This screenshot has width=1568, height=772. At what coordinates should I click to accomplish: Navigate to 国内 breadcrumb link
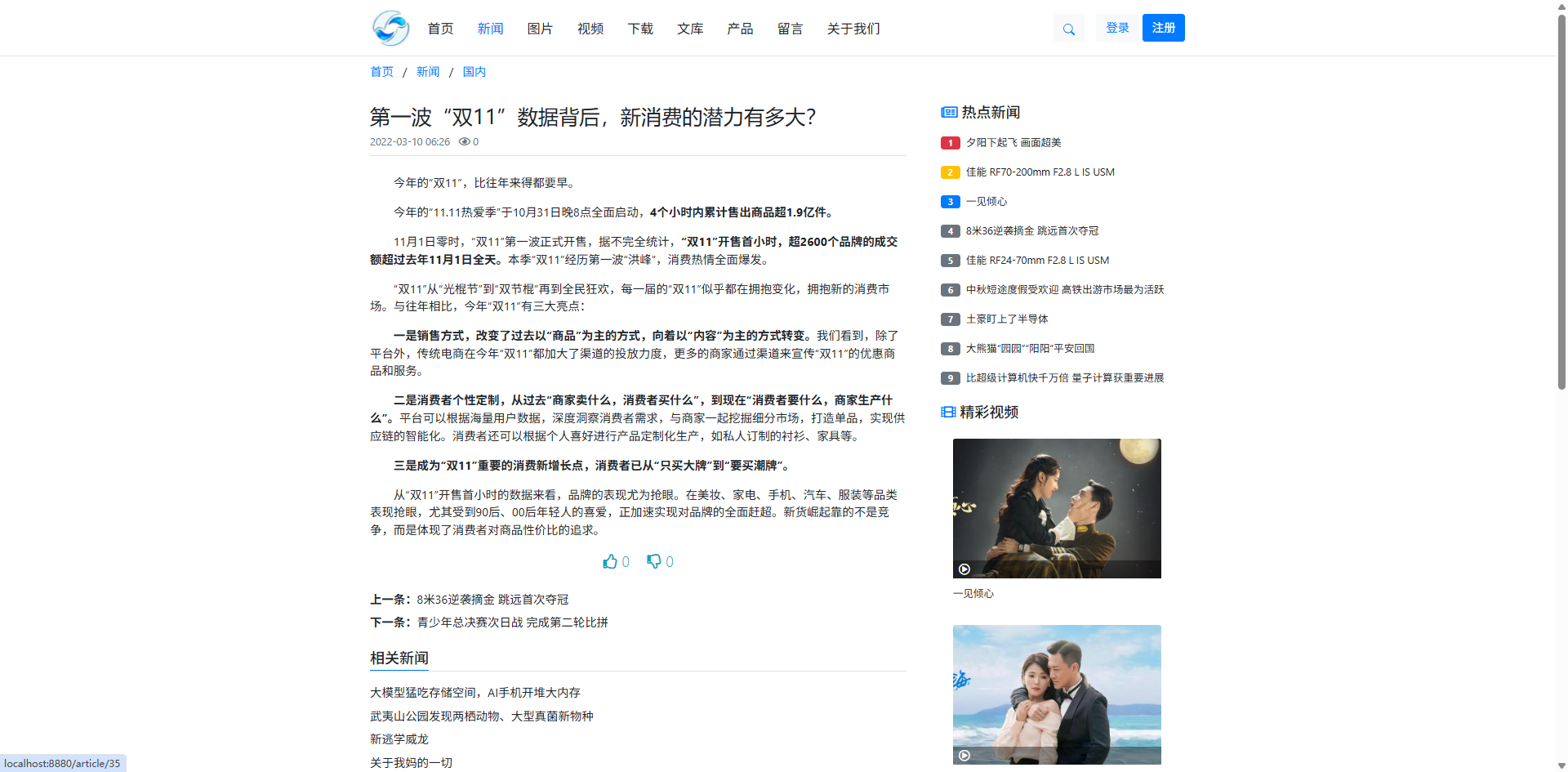(x=474, y=72)
